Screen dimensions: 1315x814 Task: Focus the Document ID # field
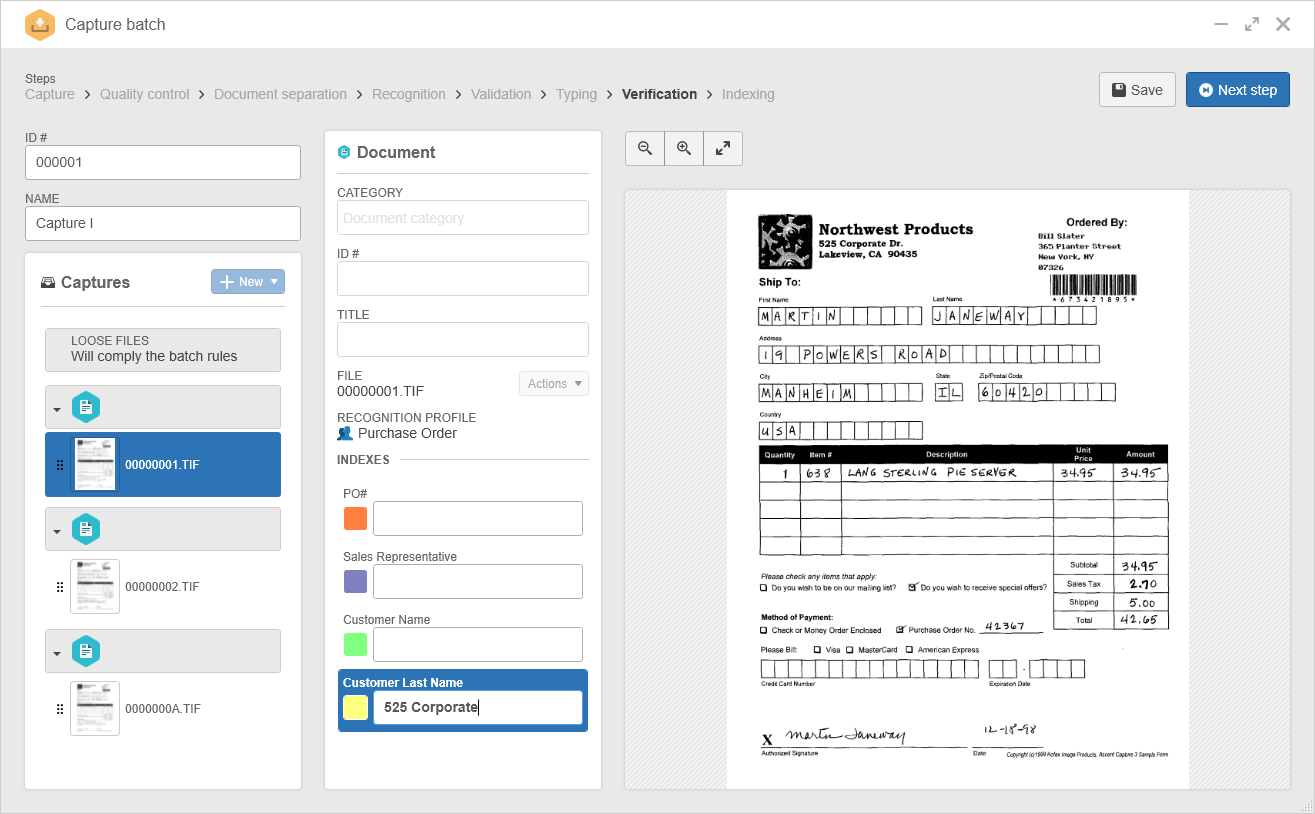point(463,279)
